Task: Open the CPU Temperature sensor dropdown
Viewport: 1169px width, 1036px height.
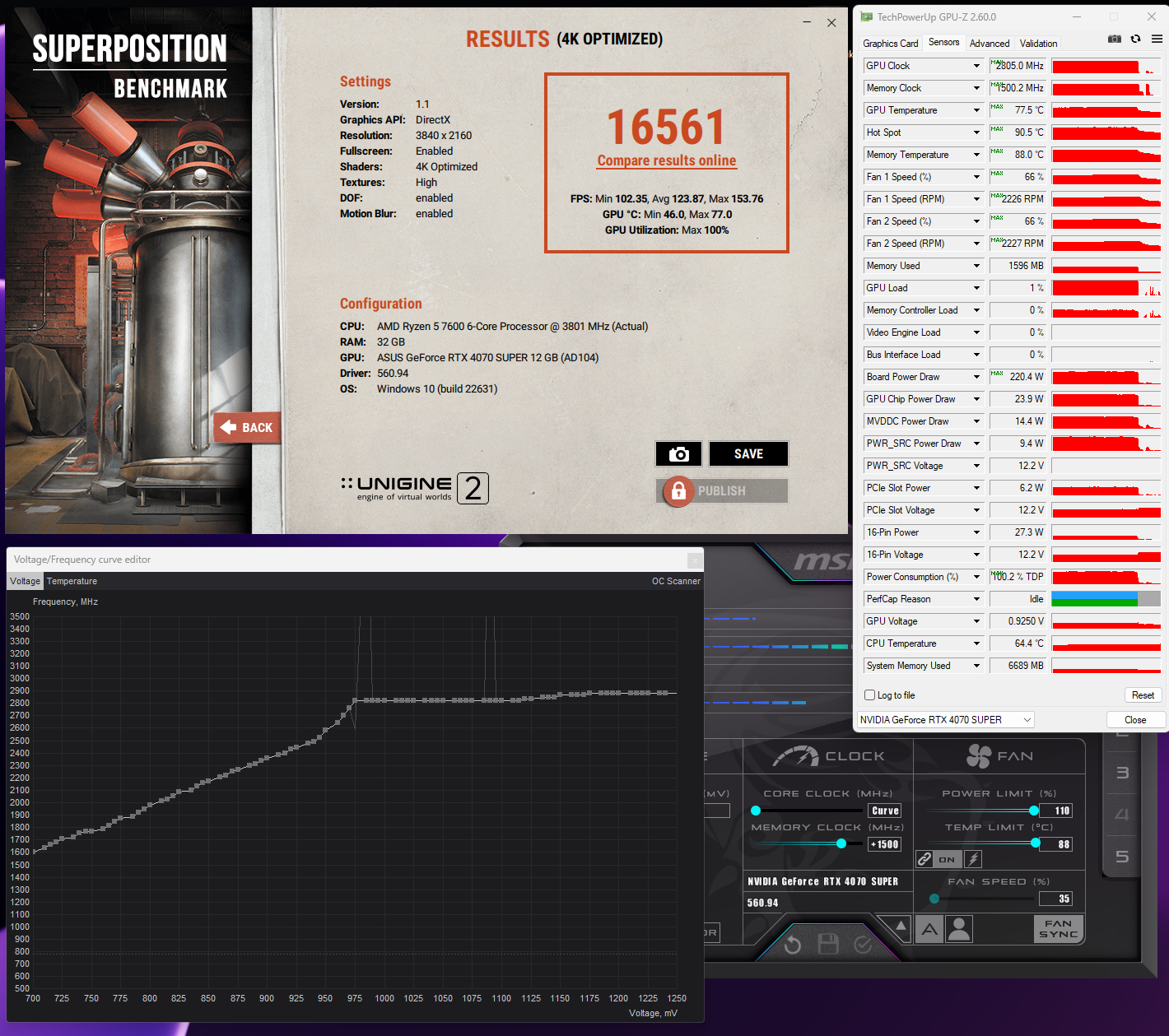Action: (977, 643)
